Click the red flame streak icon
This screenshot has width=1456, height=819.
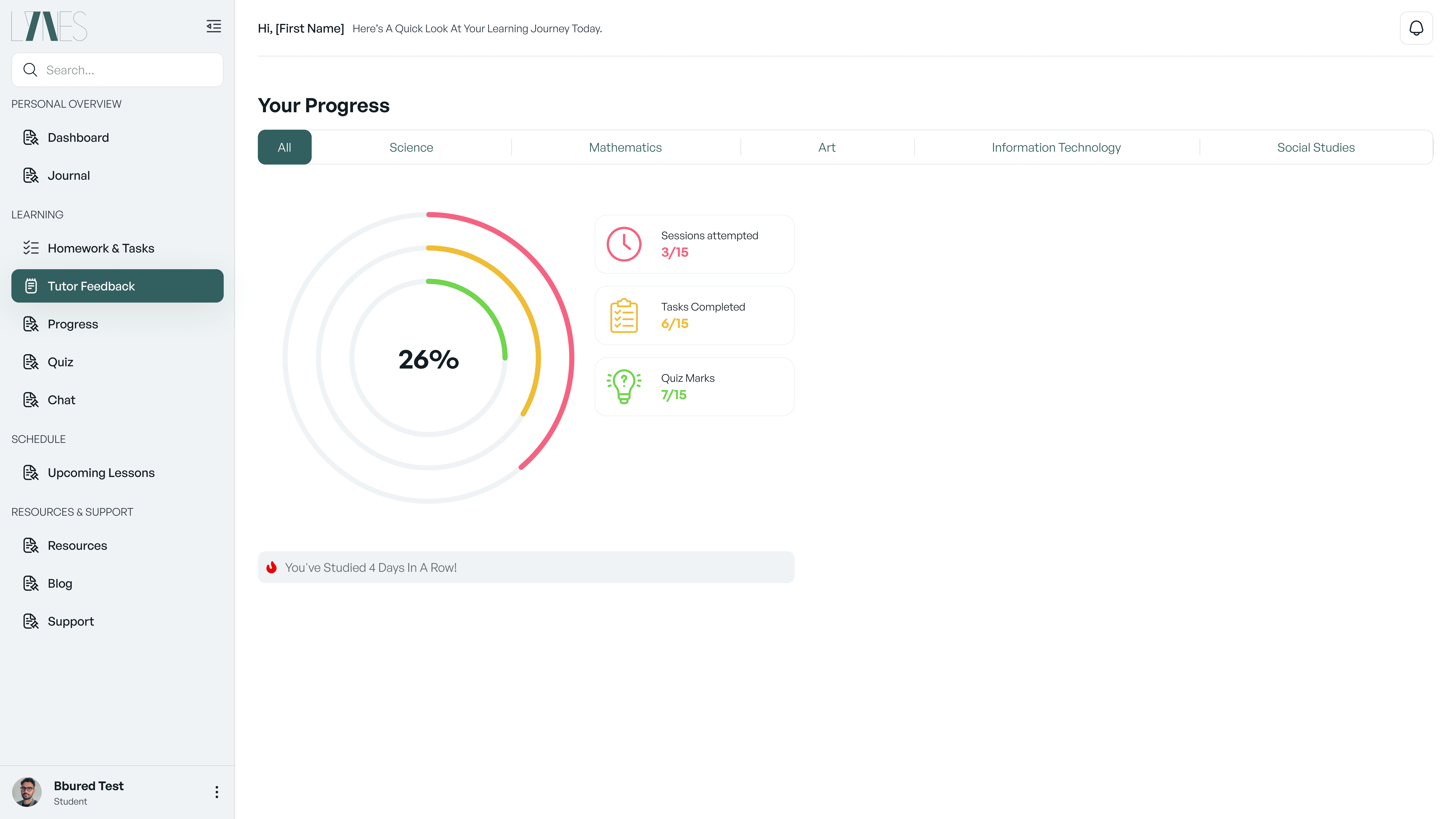[271, 567]
